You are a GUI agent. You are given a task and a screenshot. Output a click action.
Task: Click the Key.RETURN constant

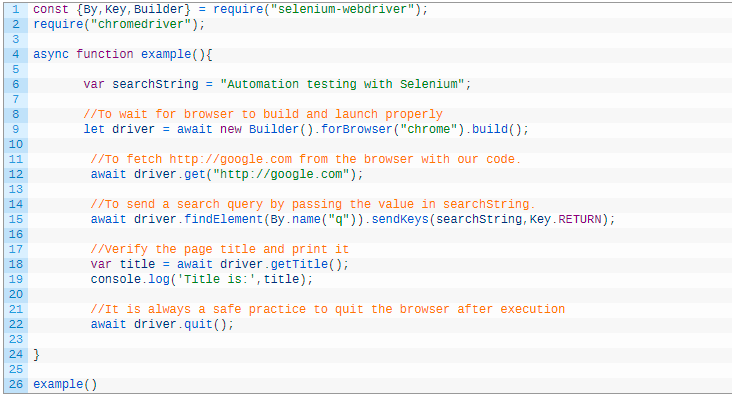click(x=565, y=219)
